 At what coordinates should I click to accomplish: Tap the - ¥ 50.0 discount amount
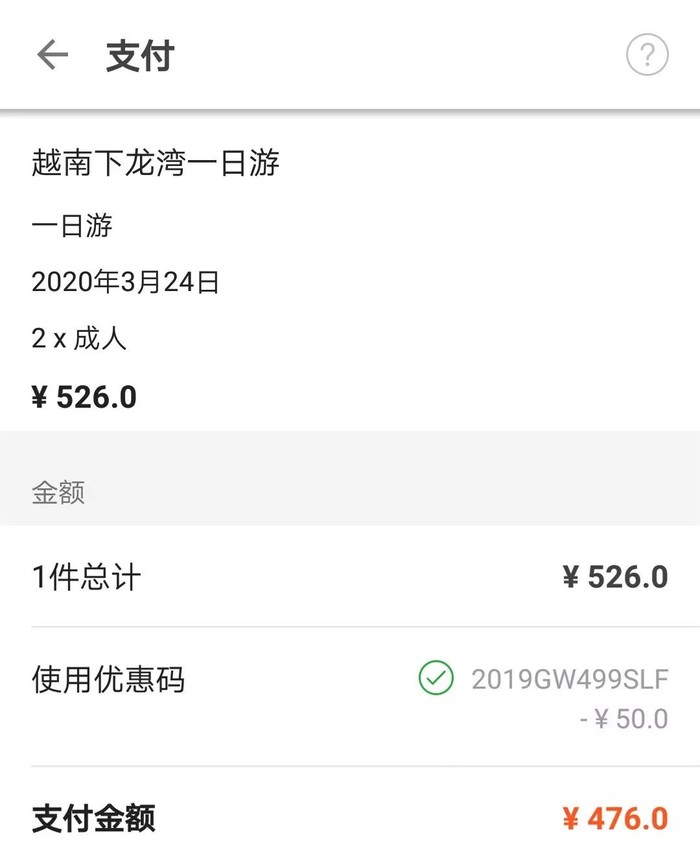coord(623,719)
